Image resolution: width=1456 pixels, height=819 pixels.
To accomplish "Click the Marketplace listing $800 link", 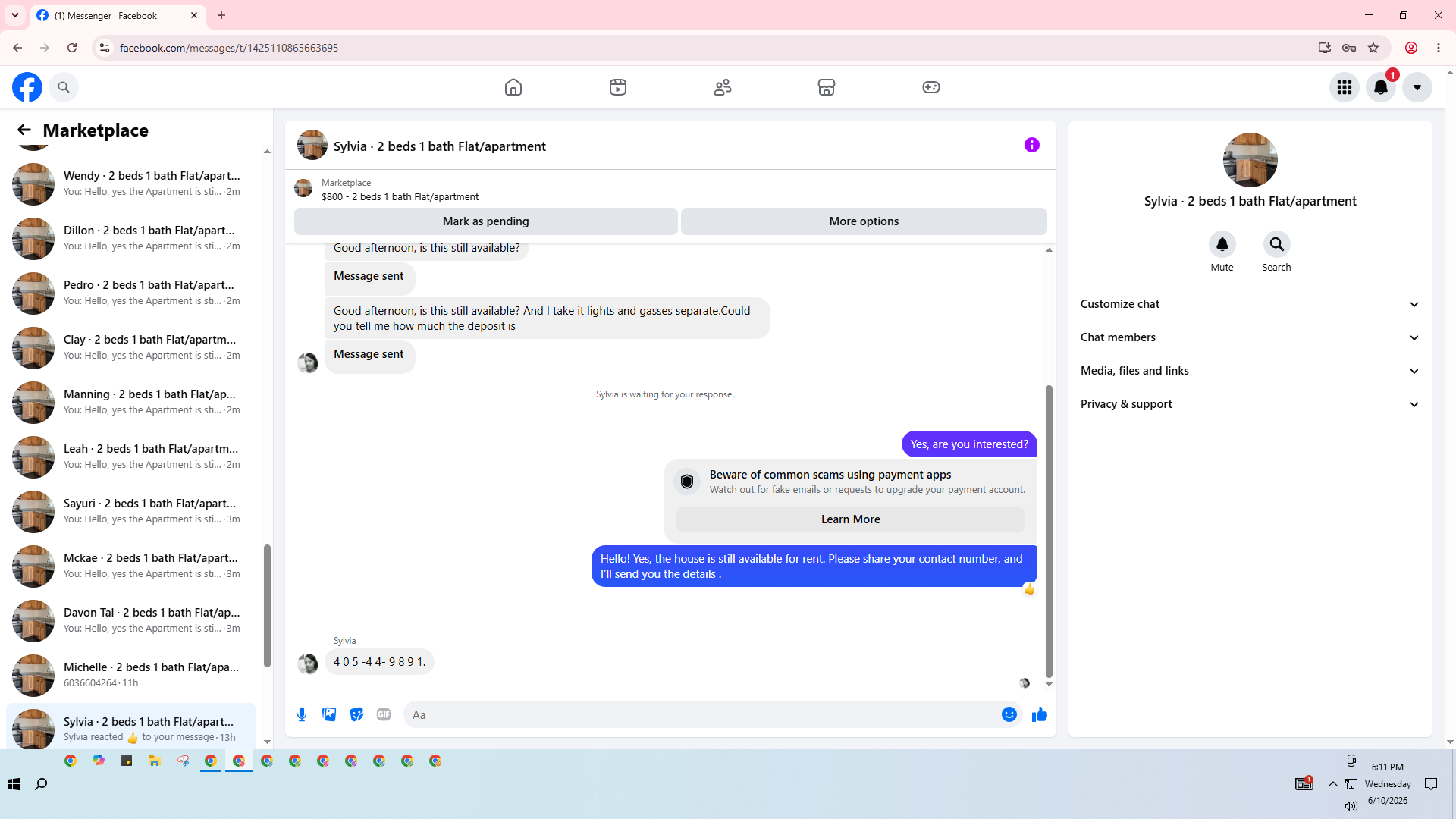I will coord(400,196).
